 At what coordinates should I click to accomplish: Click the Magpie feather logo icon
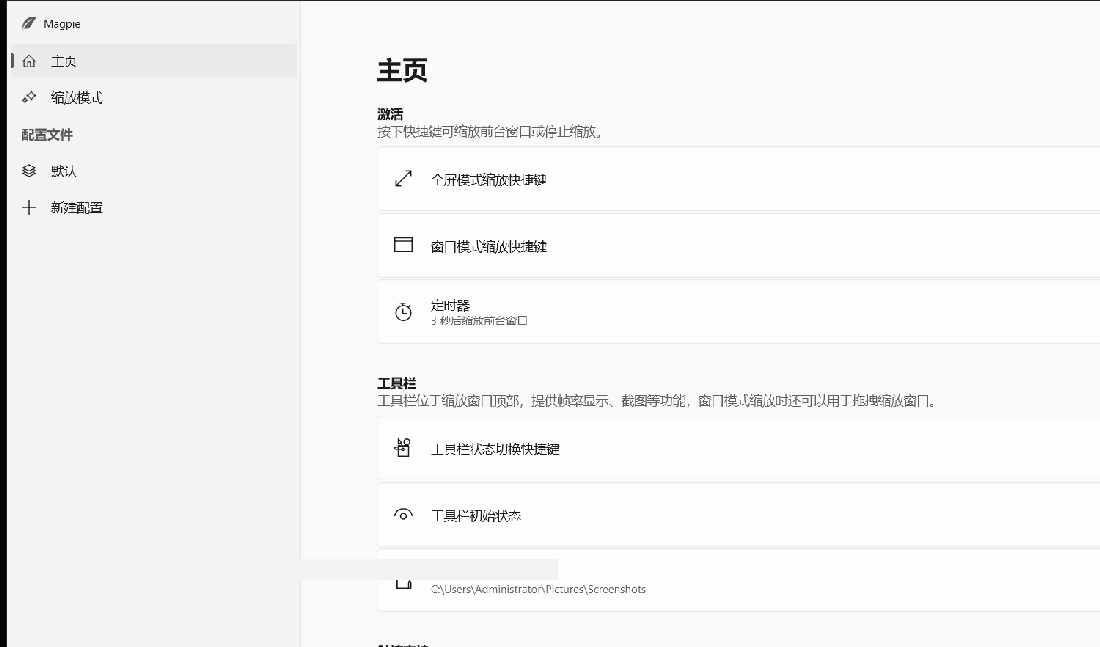(x=28, y=24)
